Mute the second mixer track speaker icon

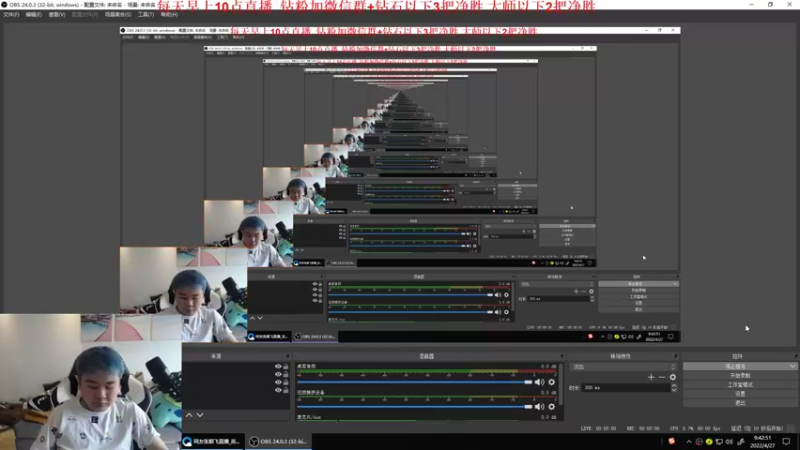[x=539, y=407]
